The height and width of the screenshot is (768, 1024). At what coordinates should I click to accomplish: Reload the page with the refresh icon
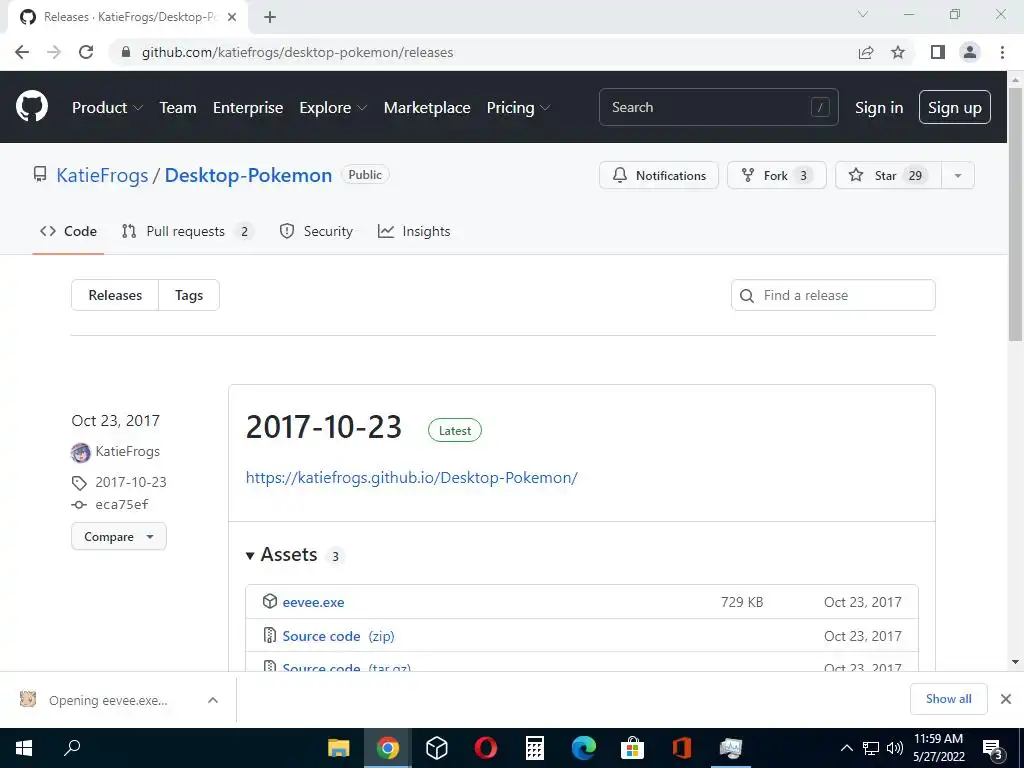[86, 52]
